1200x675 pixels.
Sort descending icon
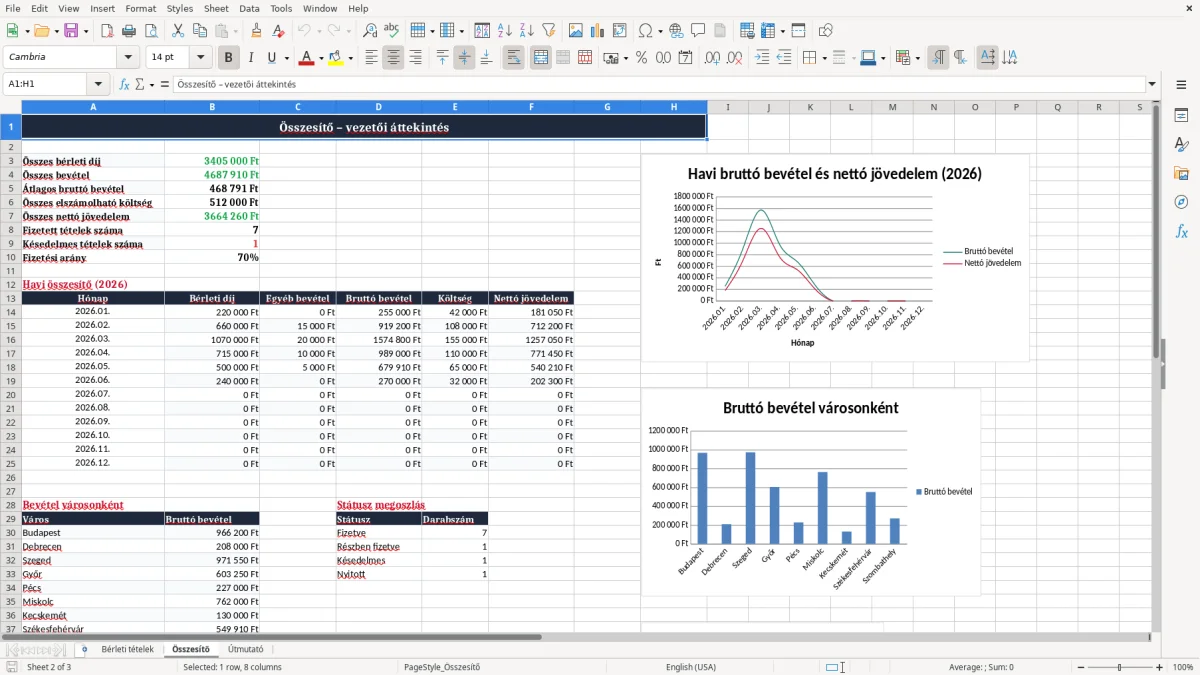[526, 31]
